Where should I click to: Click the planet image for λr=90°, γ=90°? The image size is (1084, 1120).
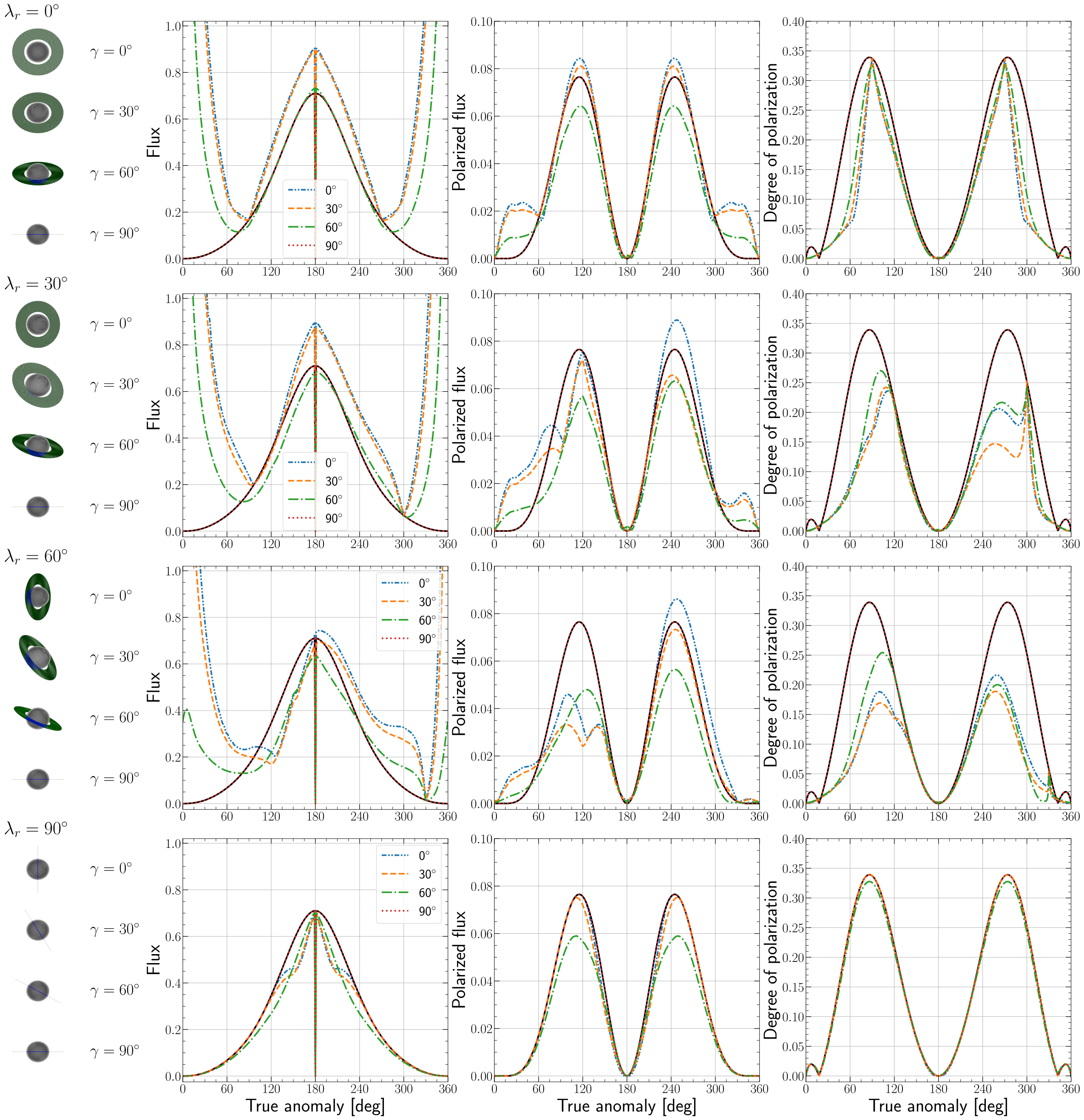(38, 1052)
